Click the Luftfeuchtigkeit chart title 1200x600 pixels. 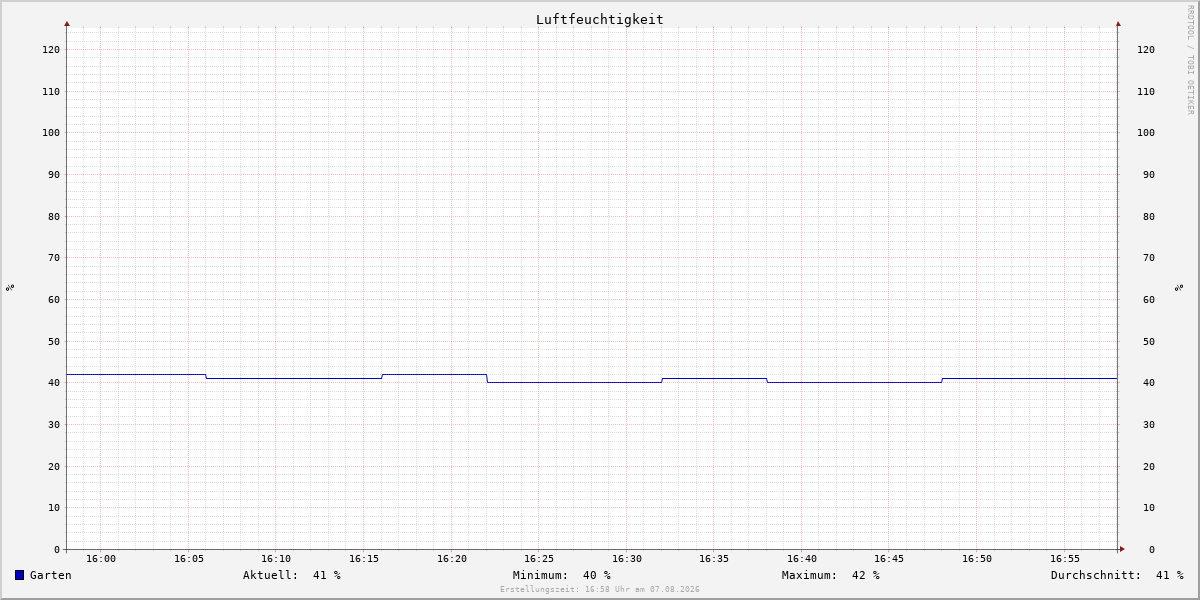(600, 19)
